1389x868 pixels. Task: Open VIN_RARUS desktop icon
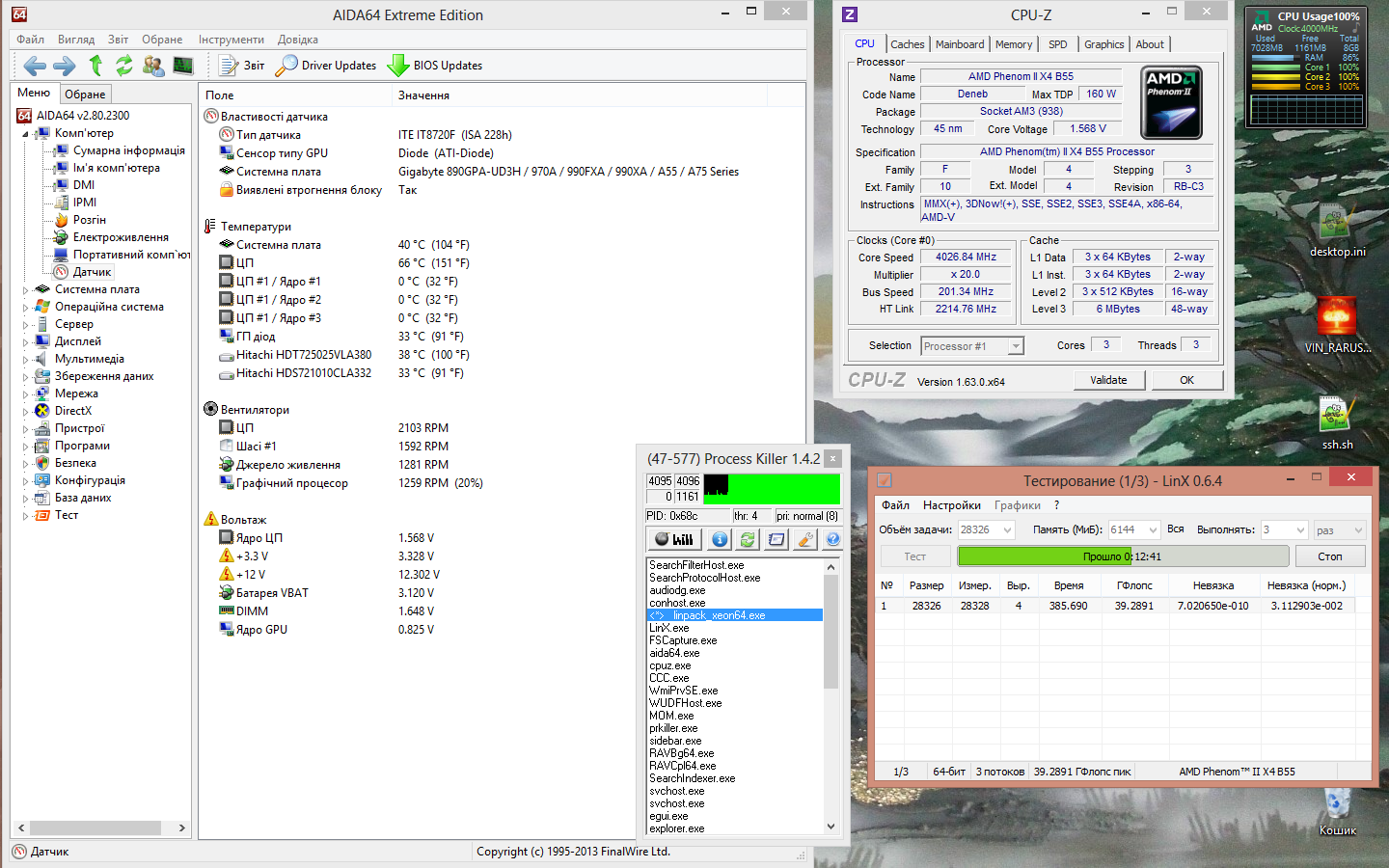point(1337,326)
